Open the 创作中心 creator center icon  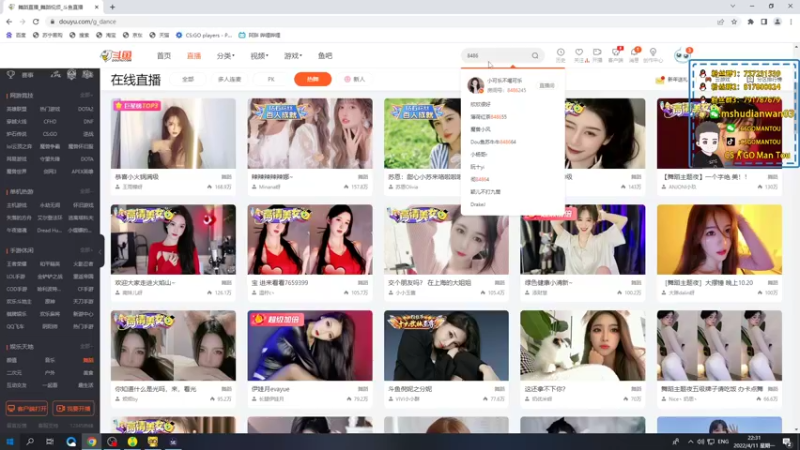[653, 55]
